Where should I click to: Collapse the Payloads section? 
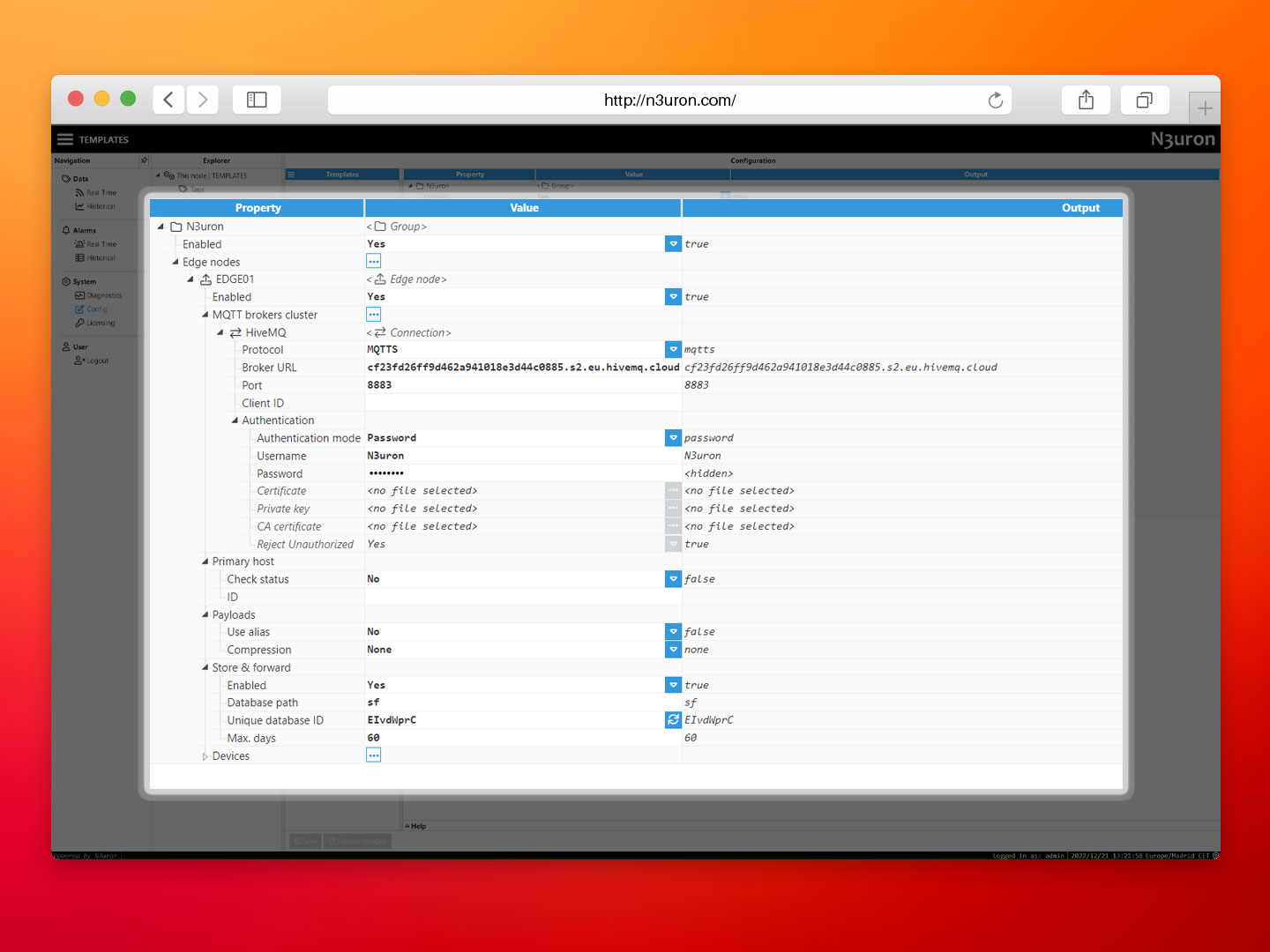coord(205,614)
